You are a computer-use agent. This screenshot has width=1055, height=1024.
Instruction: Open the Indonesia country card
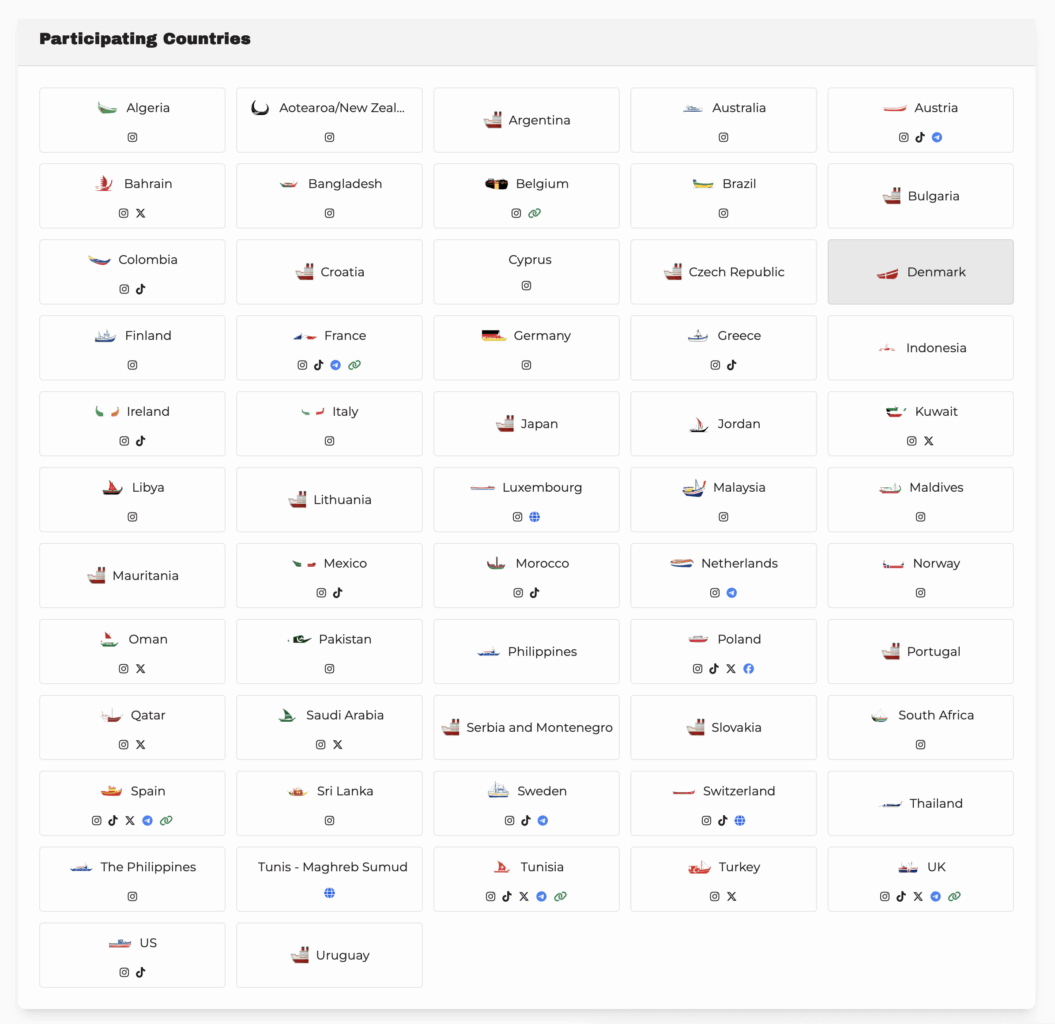click(x=920, y=348)
